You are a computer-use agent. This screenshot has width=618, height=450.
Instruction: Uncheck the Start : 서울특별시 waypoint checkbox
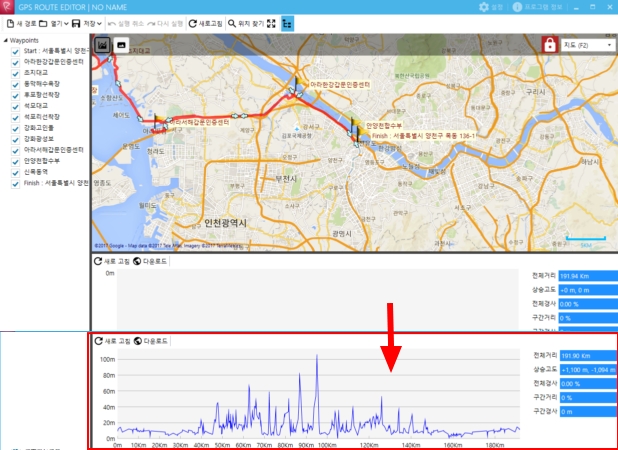tap(15, 51)
